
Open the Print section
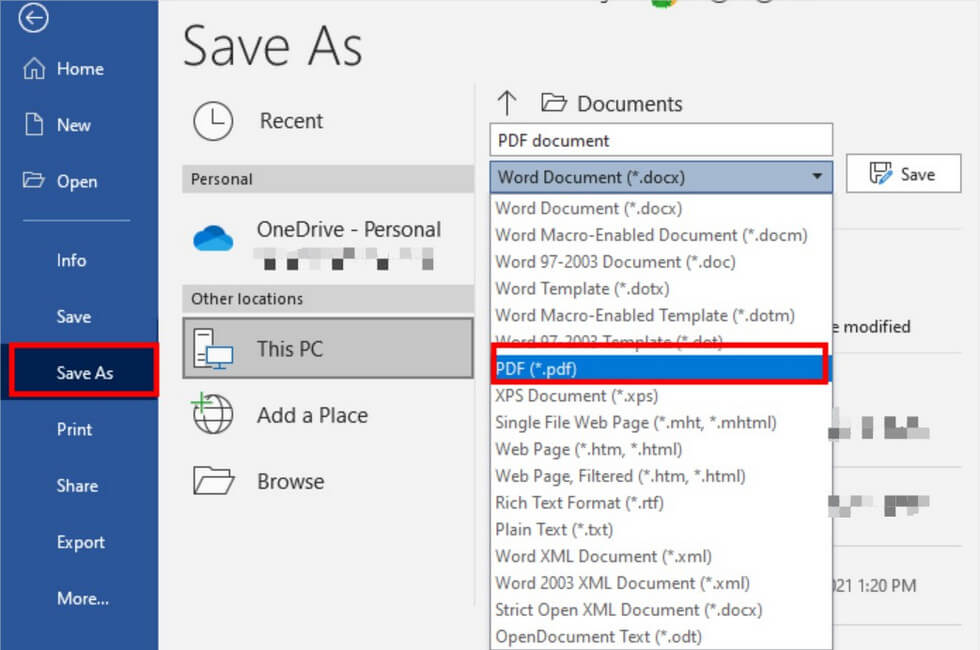click(74, 429)
